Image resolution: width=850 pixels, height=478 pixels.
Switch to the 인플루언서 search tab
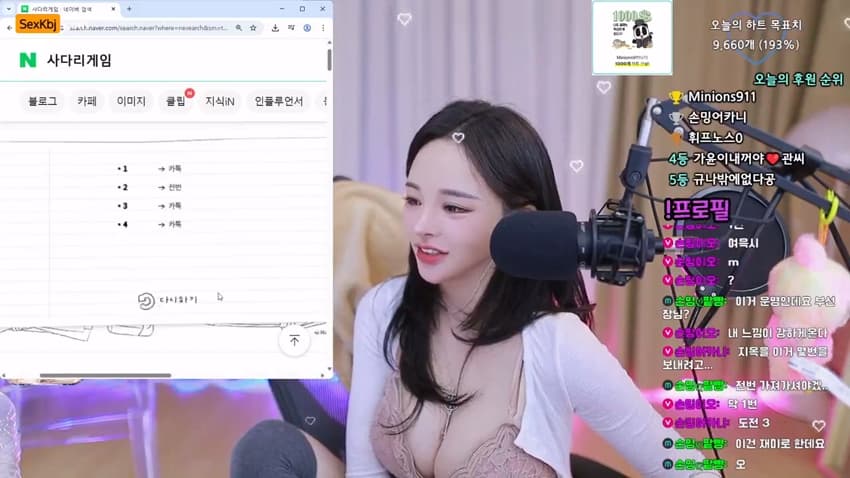(279, 101)
